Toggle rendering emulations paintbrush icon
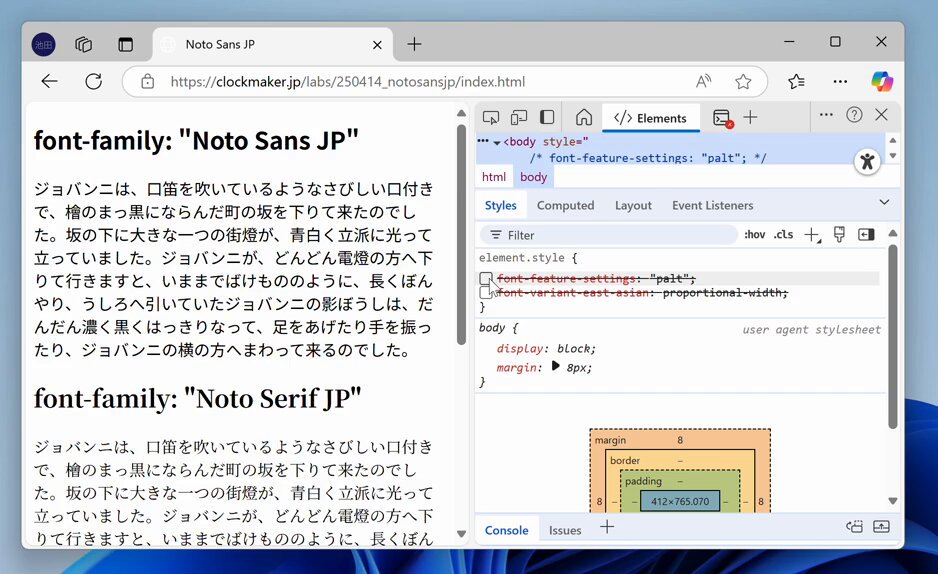The height and width of the screenshot is (574, 938). [x=839, y=234]
